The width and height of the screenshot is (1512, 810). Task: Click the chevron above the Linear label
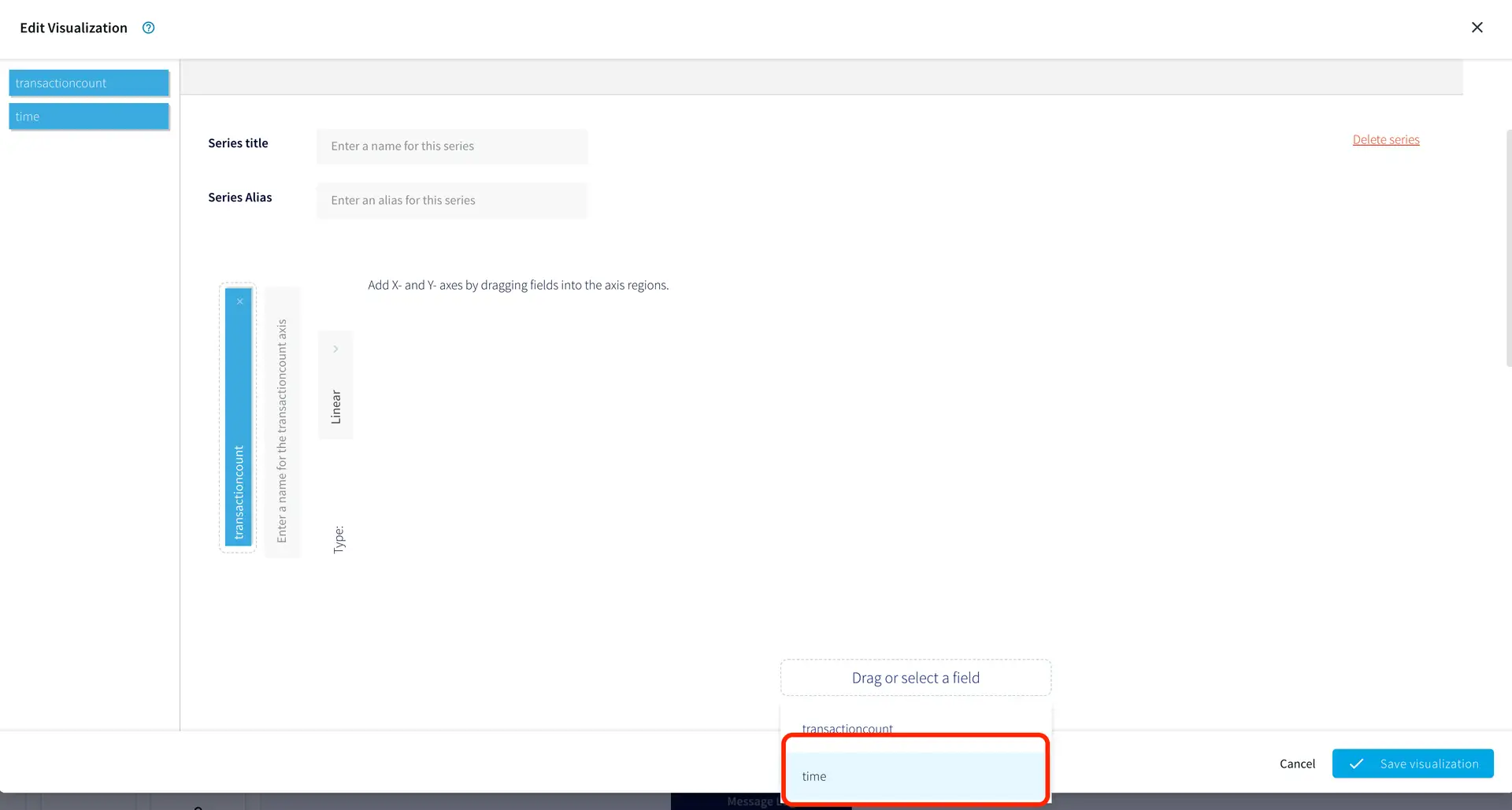click(x=335, y=349)
